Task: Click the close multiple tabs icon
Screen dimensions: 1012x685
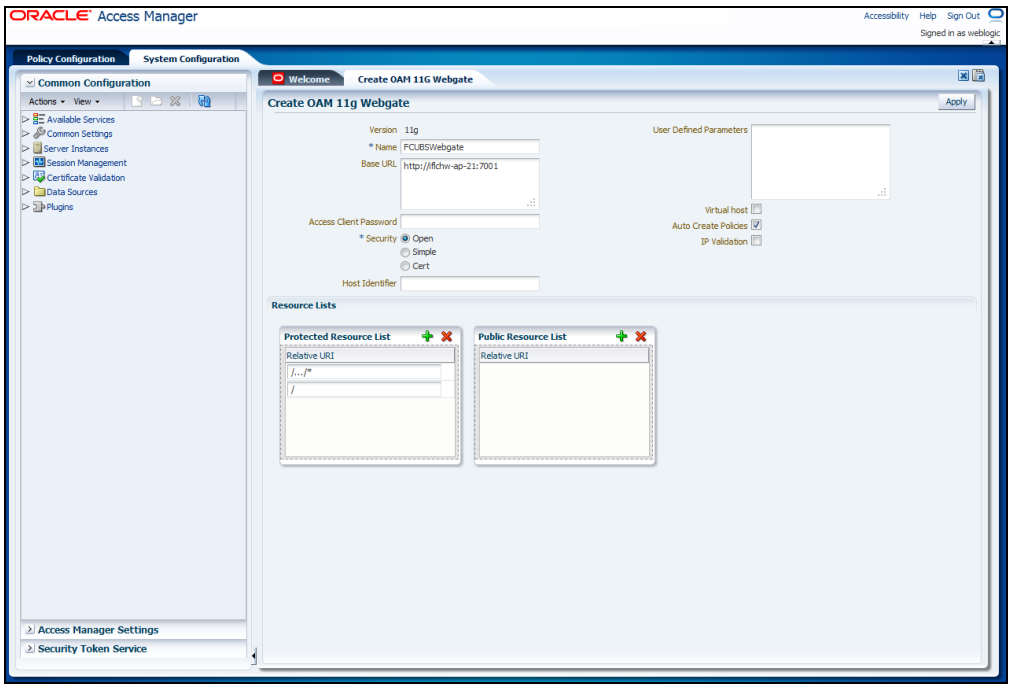Action: 978,76
